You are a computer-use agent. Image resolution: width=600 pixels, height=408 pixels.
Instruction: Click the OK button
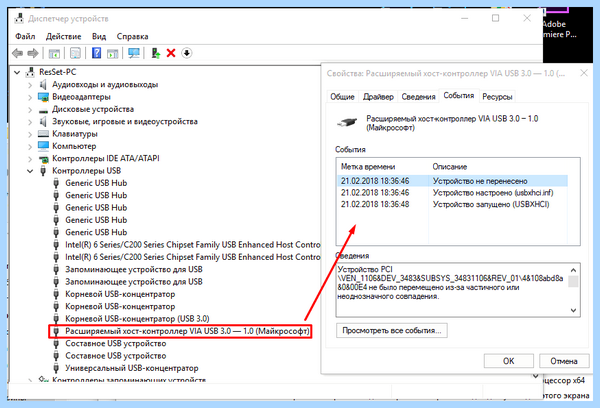point(509,361)
